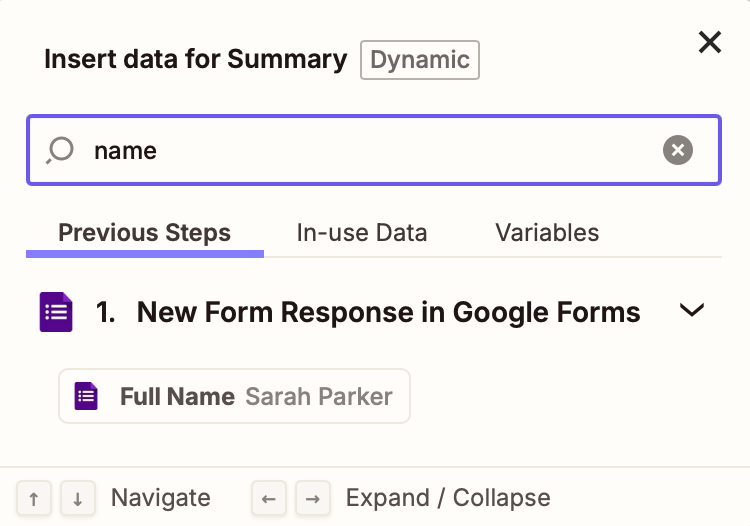
Task: Select the Previous Steps tab
Action: coord(144,233)
